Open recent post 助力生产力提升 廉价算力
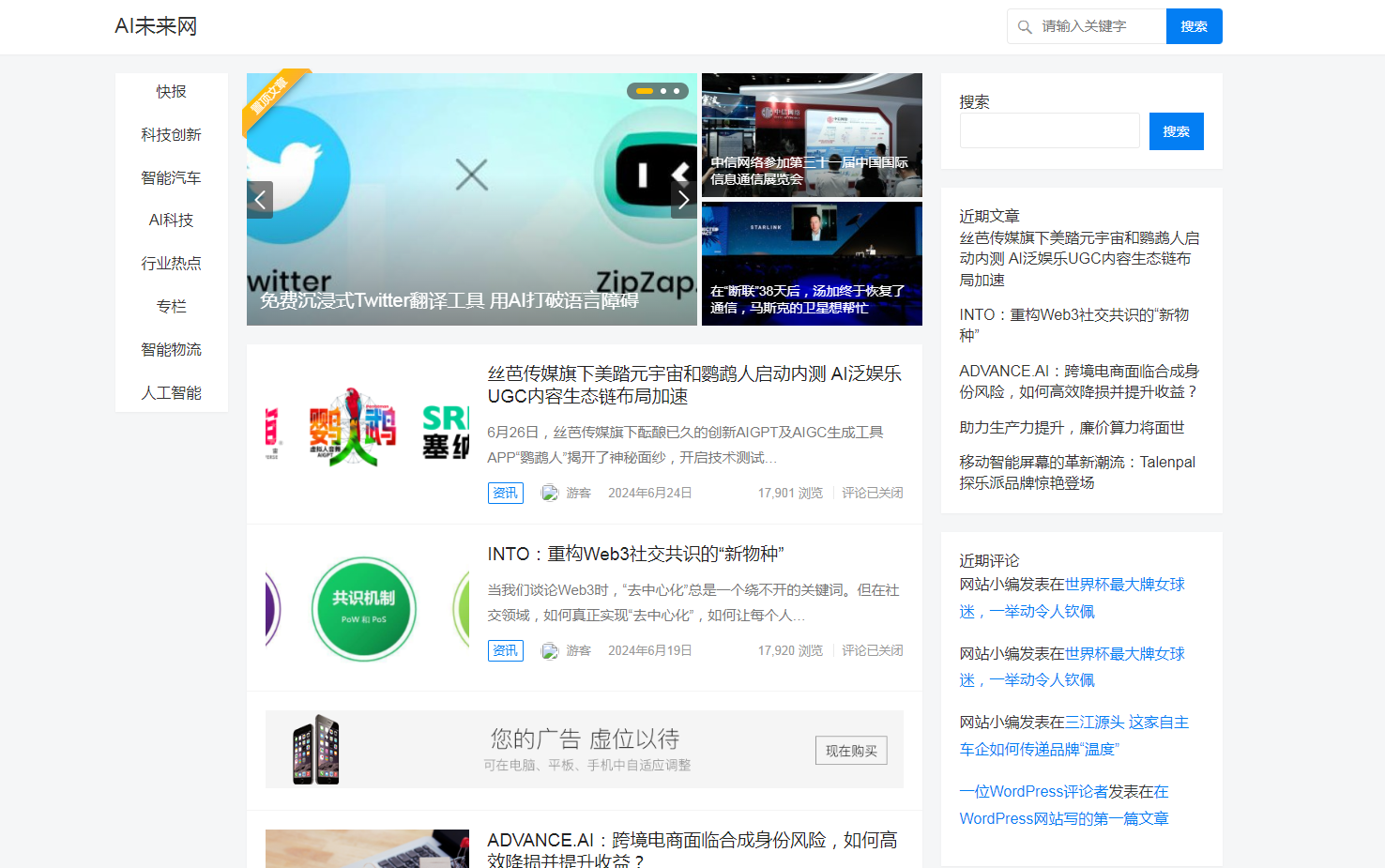This screenshot has width=1385, height=868. tap(1072, 428)
